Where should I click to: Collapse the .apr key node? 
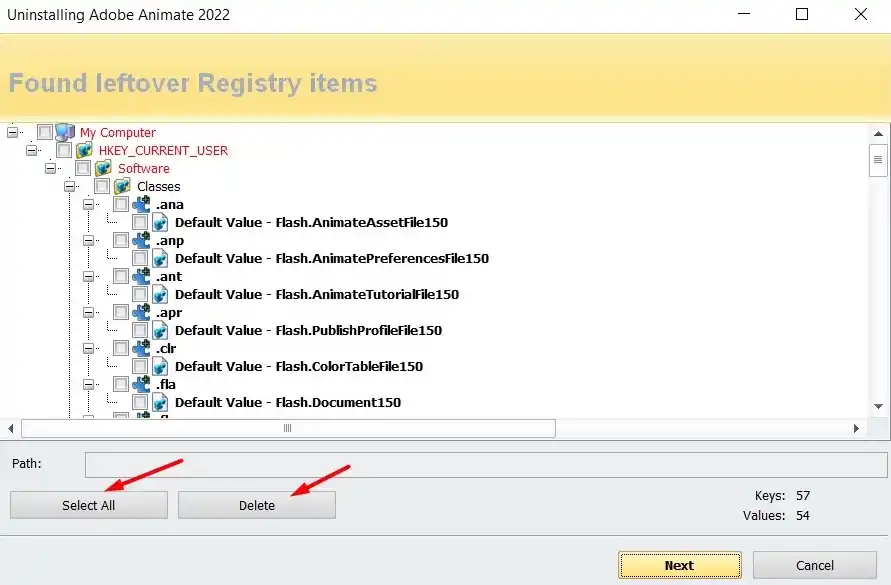89,312
